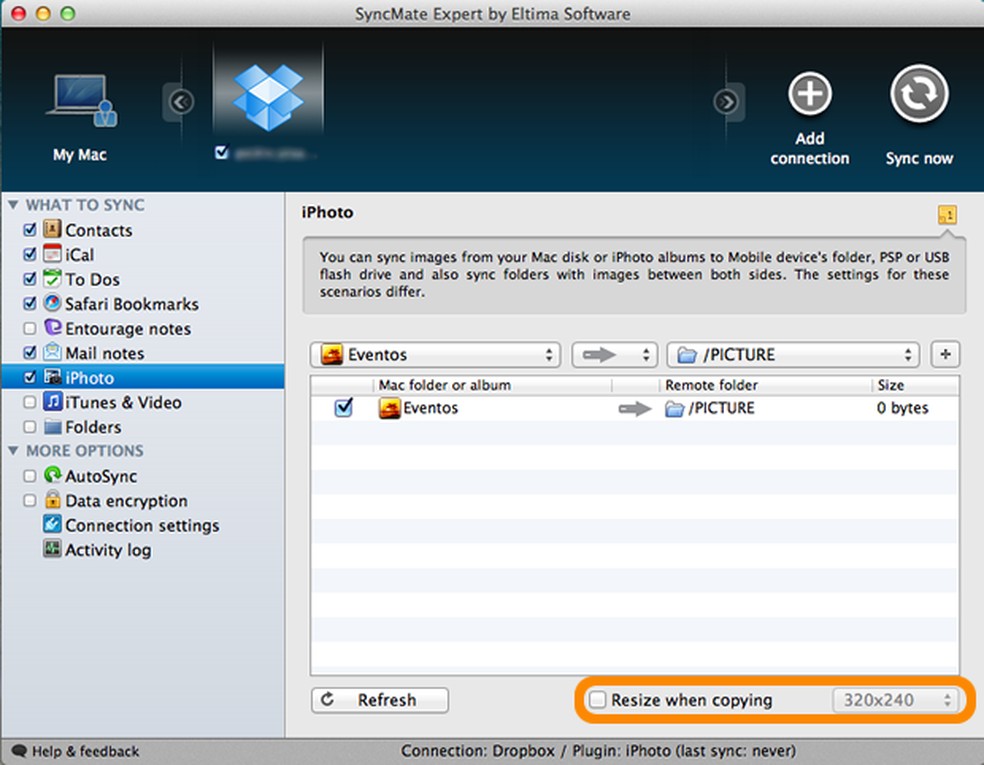Uncheck the Mail notes checkbox

tap(29, 353)
